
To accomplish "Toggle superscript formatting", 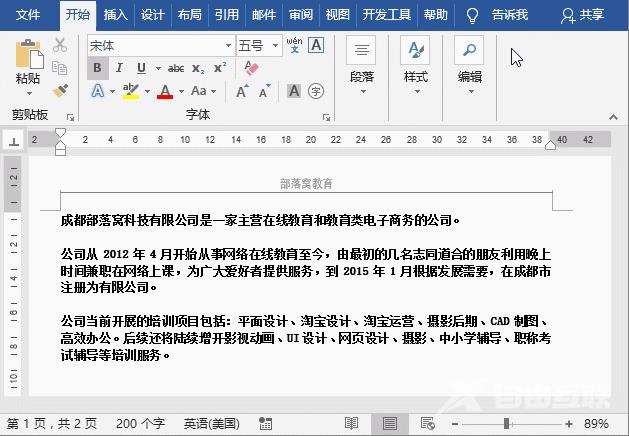I will [220, 67].
